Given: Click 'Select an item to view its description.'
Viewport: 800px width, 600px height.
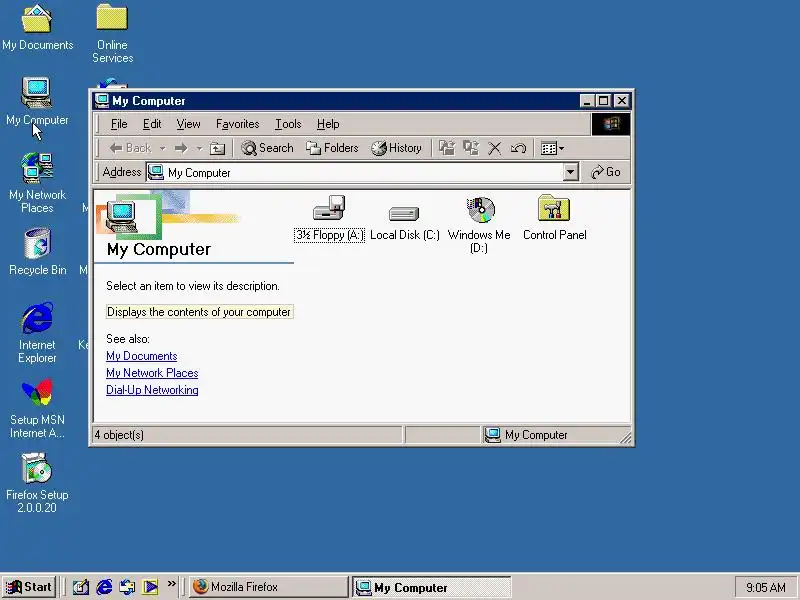Looking at the screenshot, I should 193,286.
